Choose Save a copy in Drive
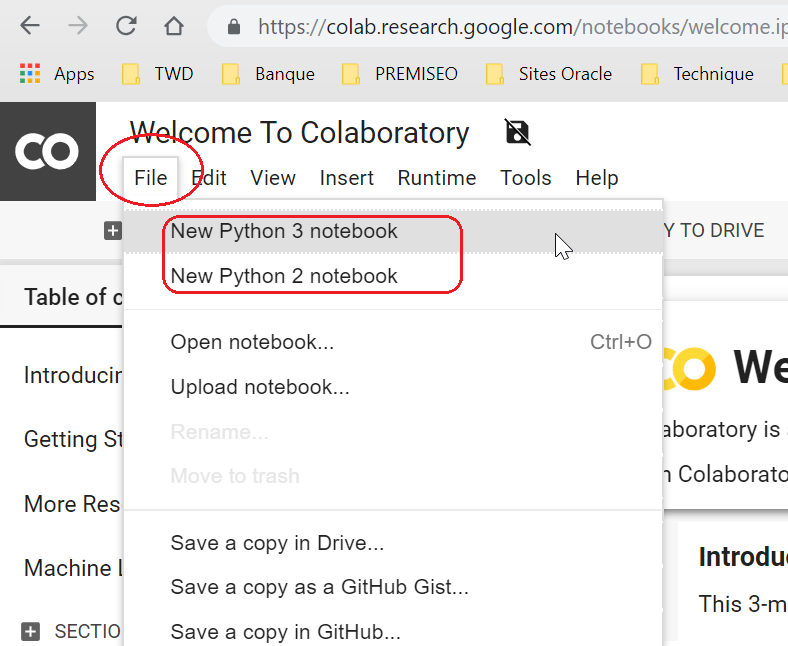 (277, 543)
